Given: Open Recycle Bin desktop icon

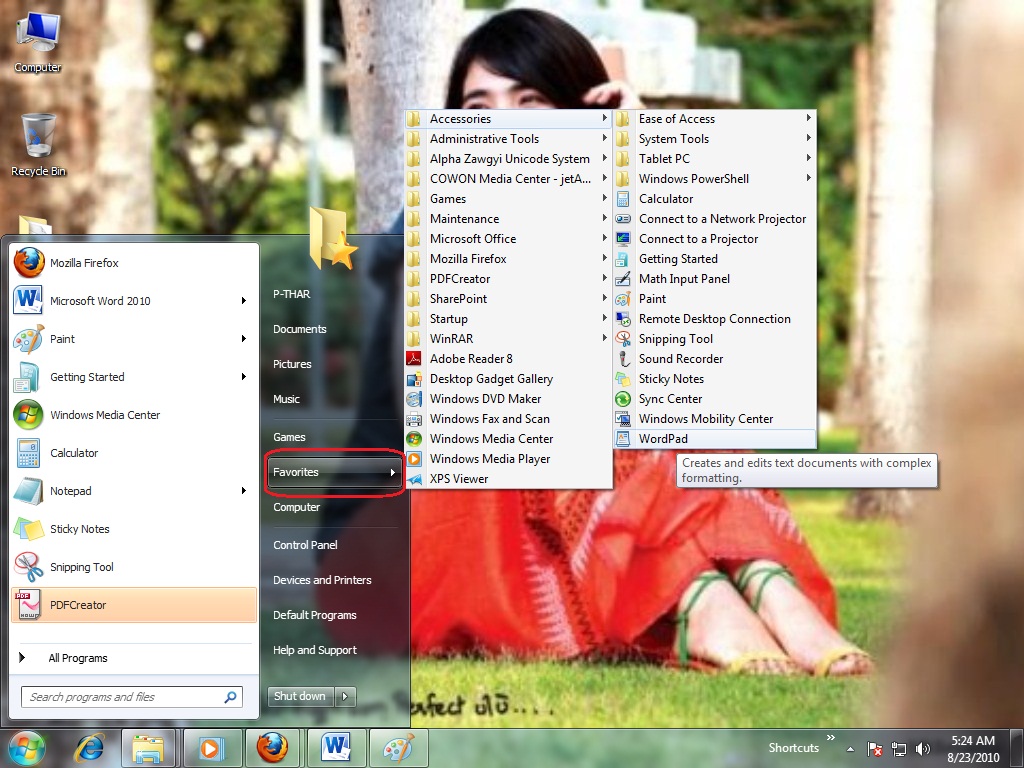Looking at the screenshot, I should tap(38, 145).
